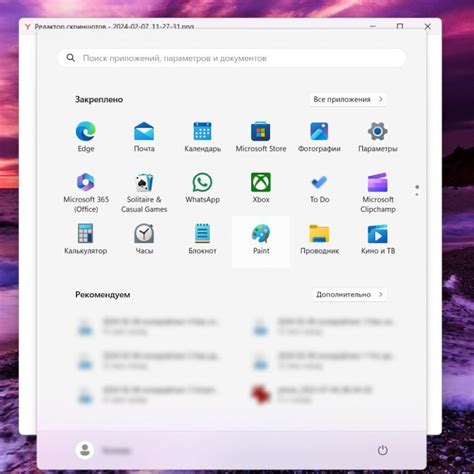Click the power button icon
Screen dimensions: 474x474
[x=382, y=450]
